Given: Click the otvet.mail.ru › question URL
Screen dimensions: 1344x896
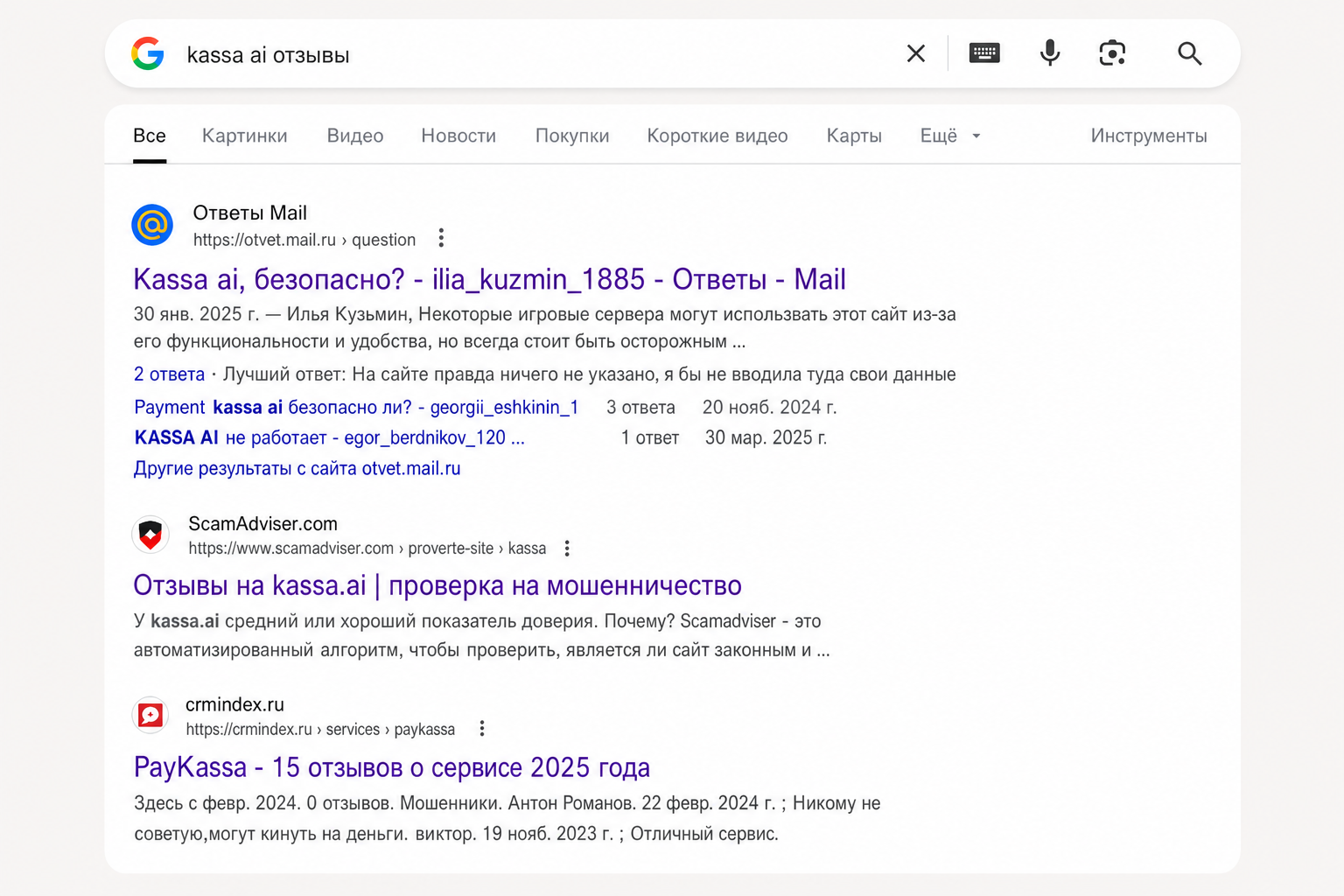Looking at the screenshot, I should pos(304,240).
